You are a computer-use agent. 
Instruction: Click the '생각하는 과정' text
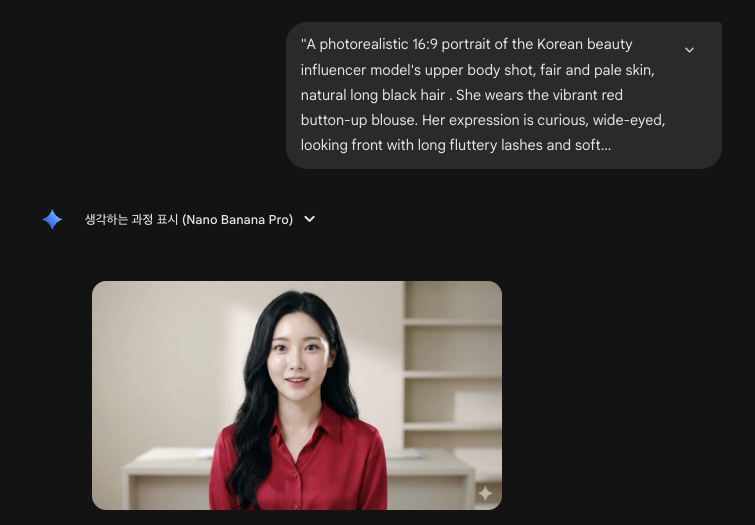(x=119, y=220)
